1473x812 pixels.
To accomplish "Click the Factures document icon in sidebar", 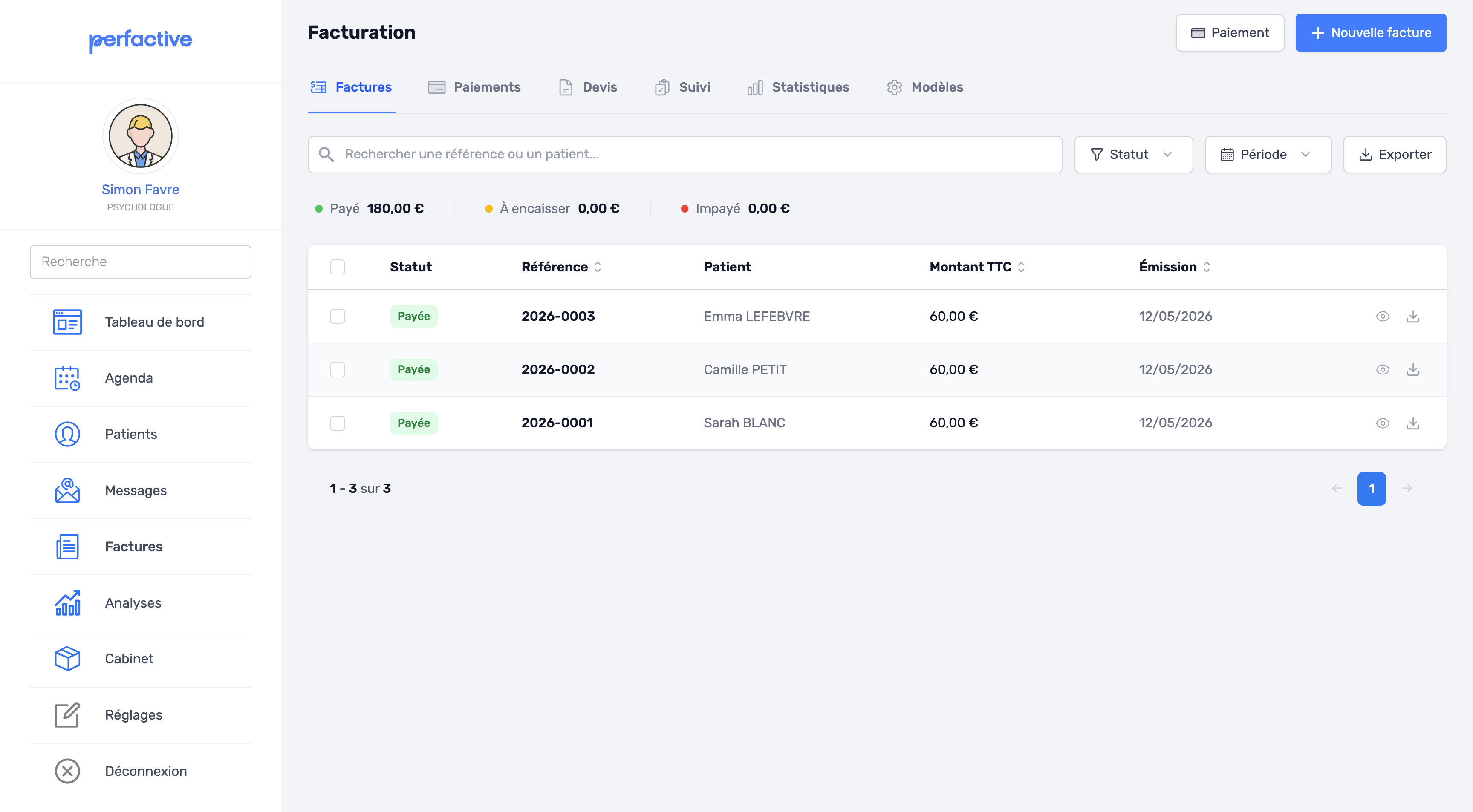I will 67,547.
